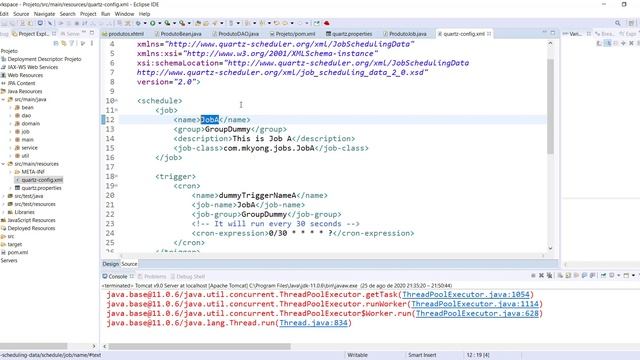The image size is (640, 360).
Task: Open the Search menu
Action: pos(68,13)
